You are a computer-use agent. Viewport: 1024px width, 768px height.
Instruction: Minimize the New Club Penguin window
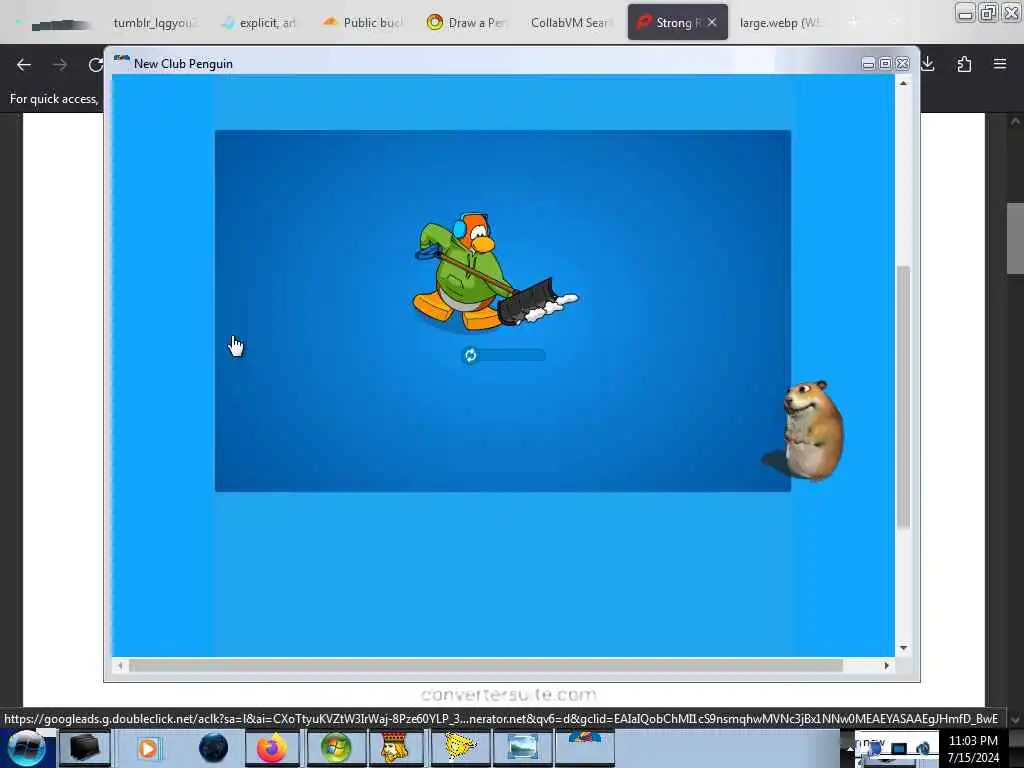868,63
